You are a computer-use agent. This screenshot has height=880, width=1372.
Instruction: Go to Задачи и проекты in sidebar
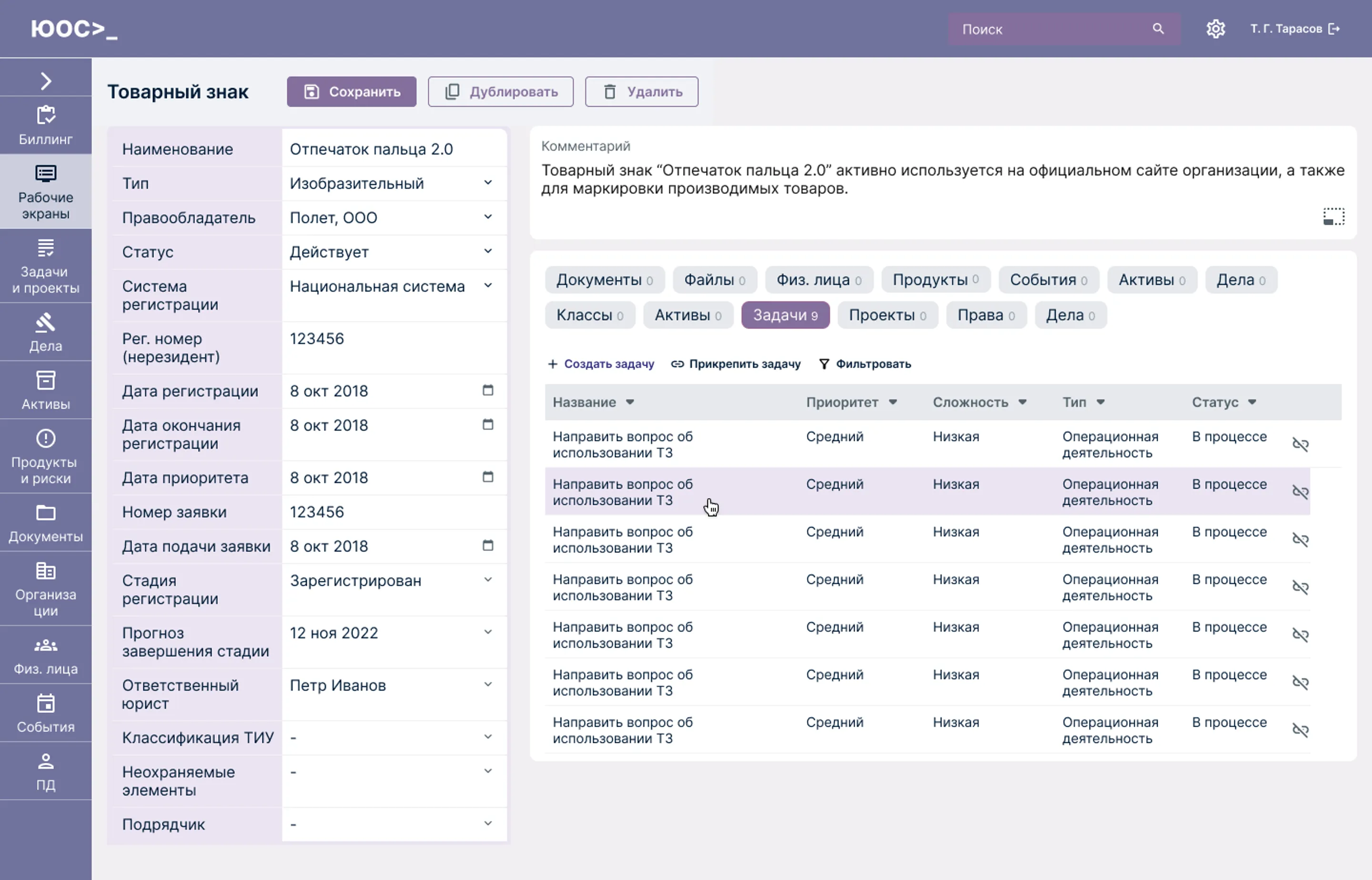click(x=46, y=266)
